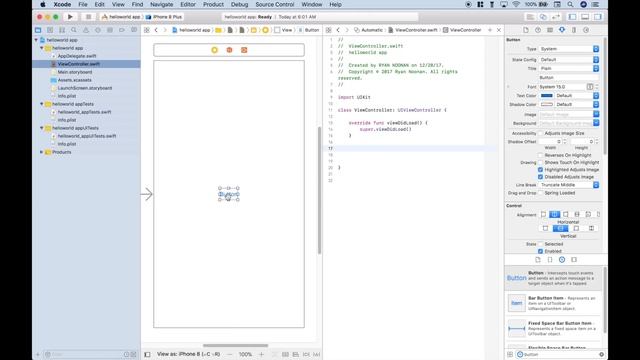Image resolution: width=640 pixels, height=360 pixels.
Task: Open the Navigate menu
Action: click(x=162, y=4)
